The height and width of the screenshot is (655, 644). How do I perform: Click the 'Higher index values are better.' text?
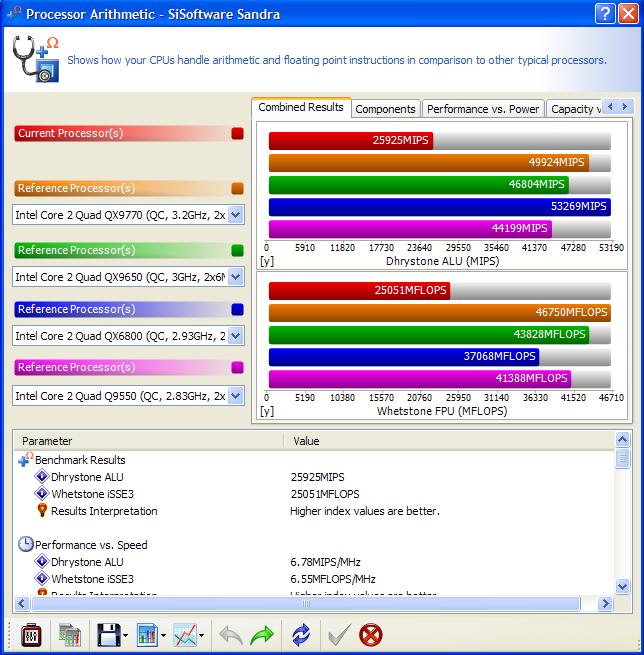[365, 511]
